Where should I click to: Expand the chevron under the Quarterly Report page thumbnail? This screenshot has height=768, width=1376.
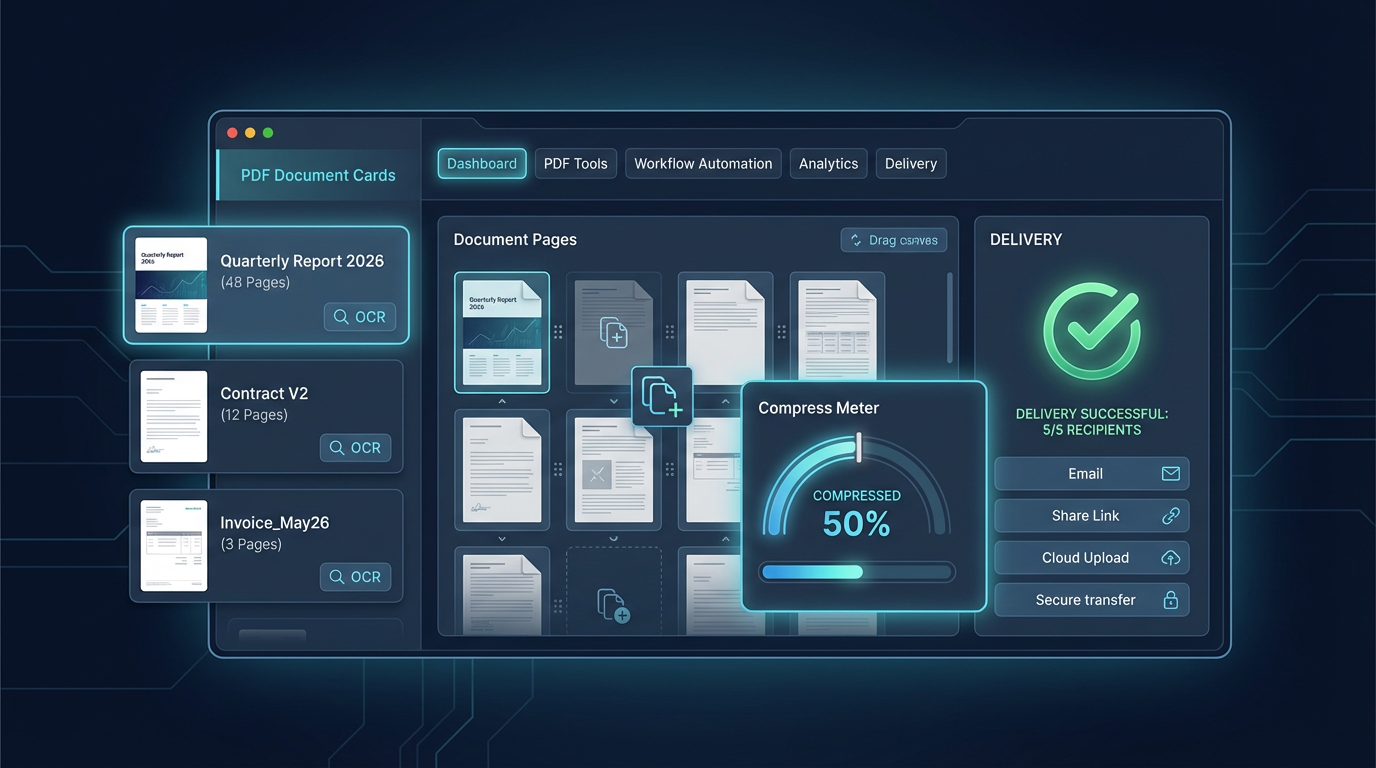[502, 402]
